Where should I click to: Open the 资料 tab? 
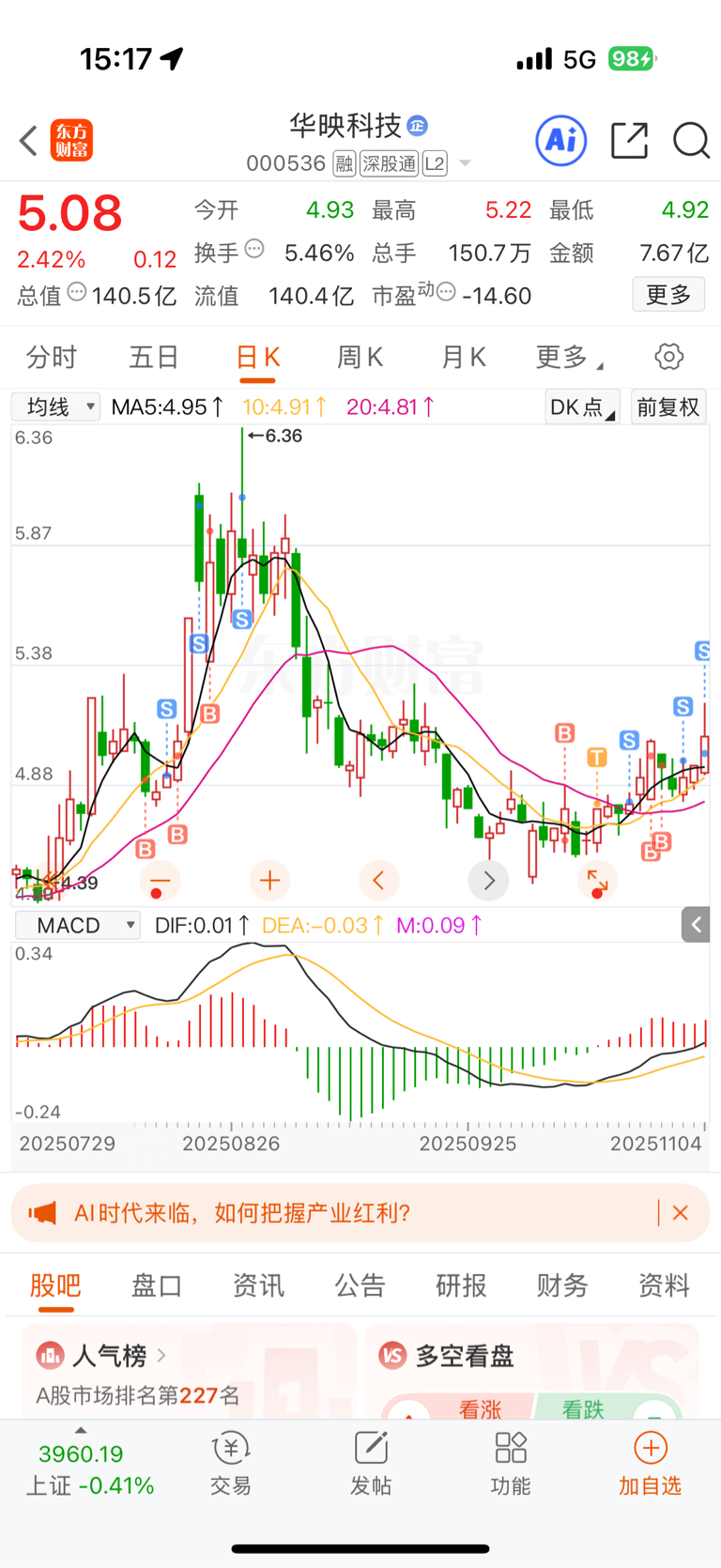pos(664,1285)
